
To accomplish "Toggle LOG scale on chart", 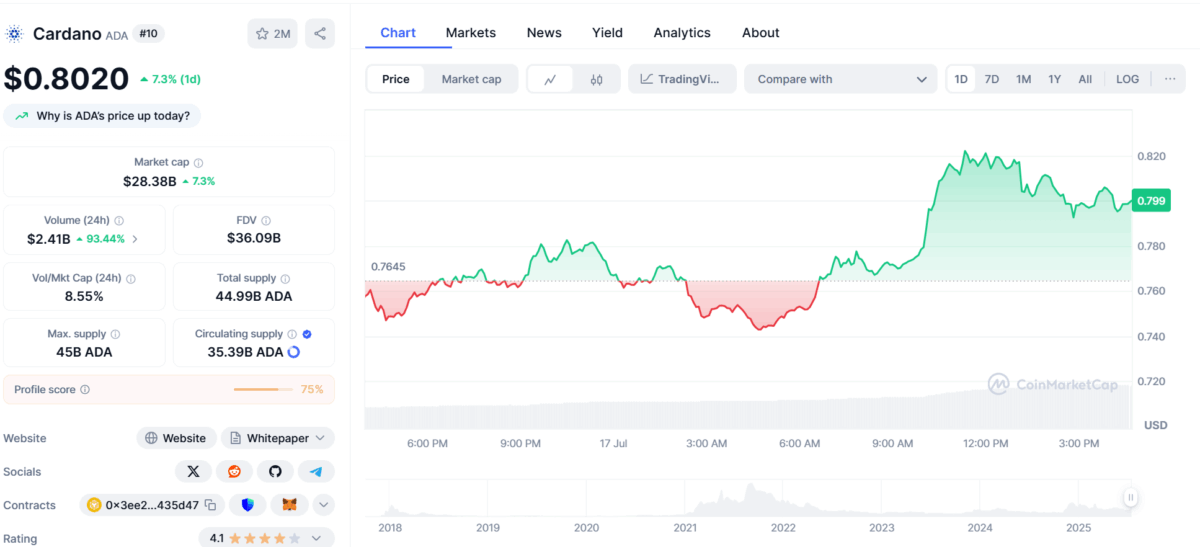I will coord(1127,79).
